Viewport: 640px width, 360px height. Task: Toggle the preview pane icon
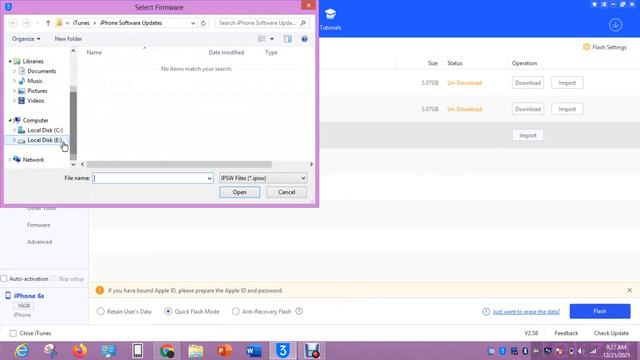click(x=288, y=39)
